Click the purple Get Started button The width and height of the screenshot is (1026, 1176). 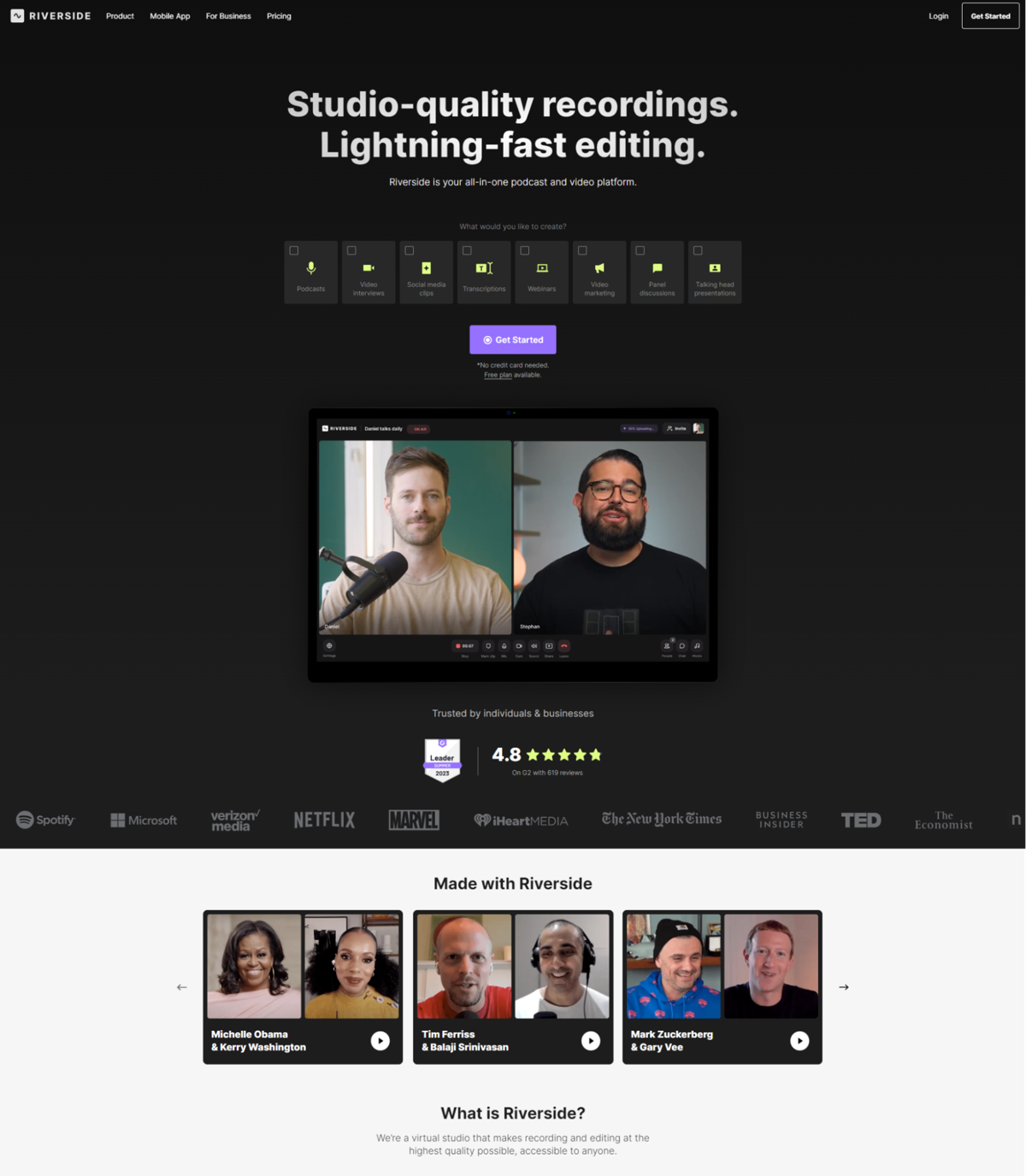[513, 339]
